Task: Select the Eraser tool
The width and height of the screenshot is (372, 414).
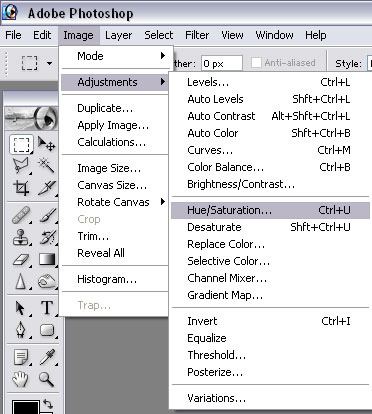Action: coord(21,259)
